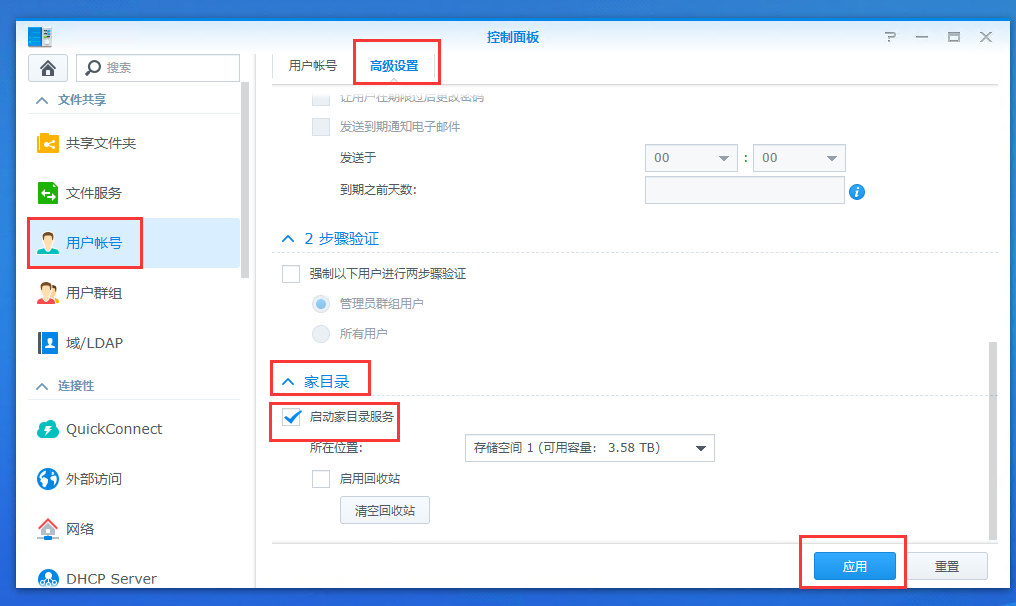Select 管理员群组用户 radio button

(x=321, y=303)
